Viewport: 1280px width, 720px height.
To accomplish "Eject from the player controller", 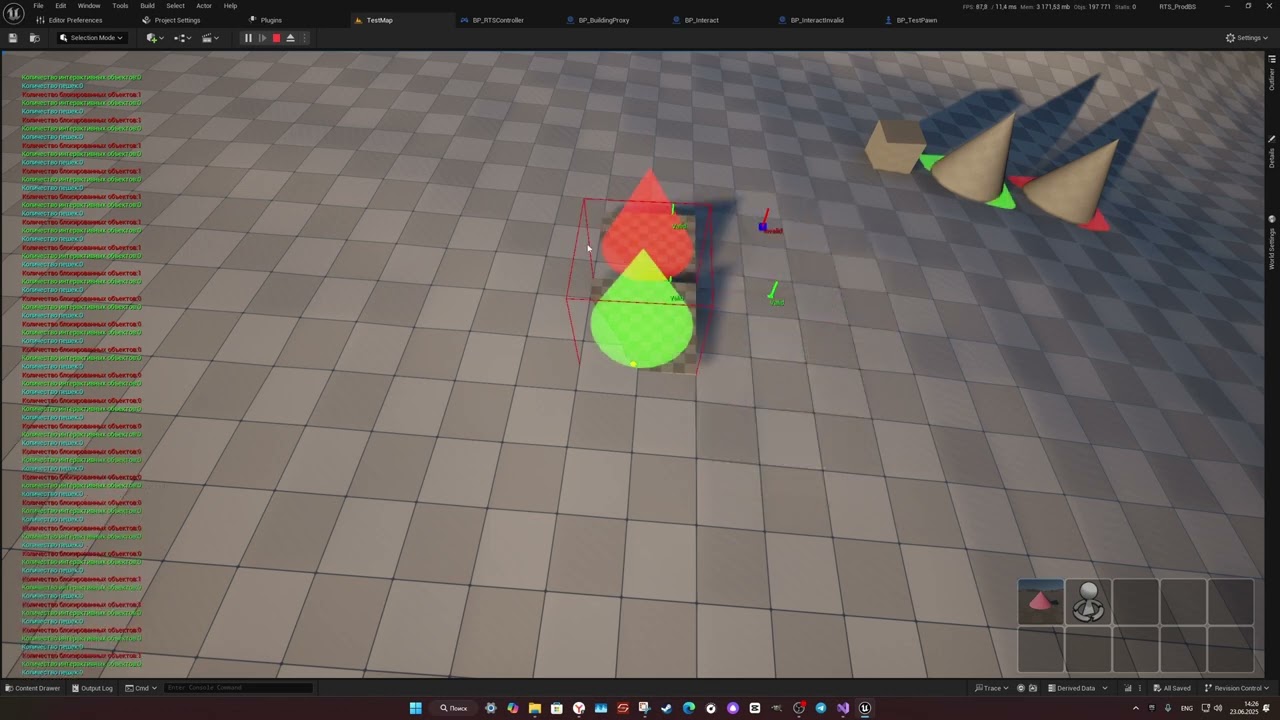I will pyautogui.click(x=290, y=38).
